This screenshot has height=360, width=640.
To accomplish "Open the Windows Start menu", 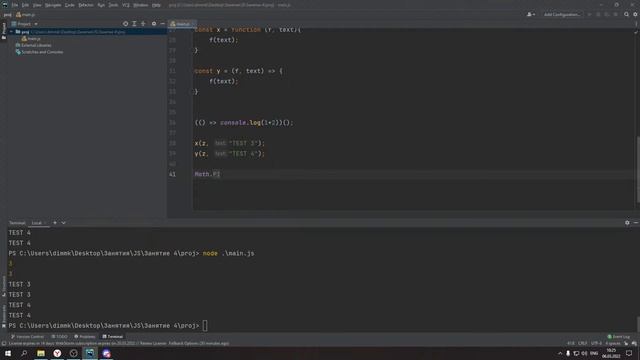I will coord(8,353).
